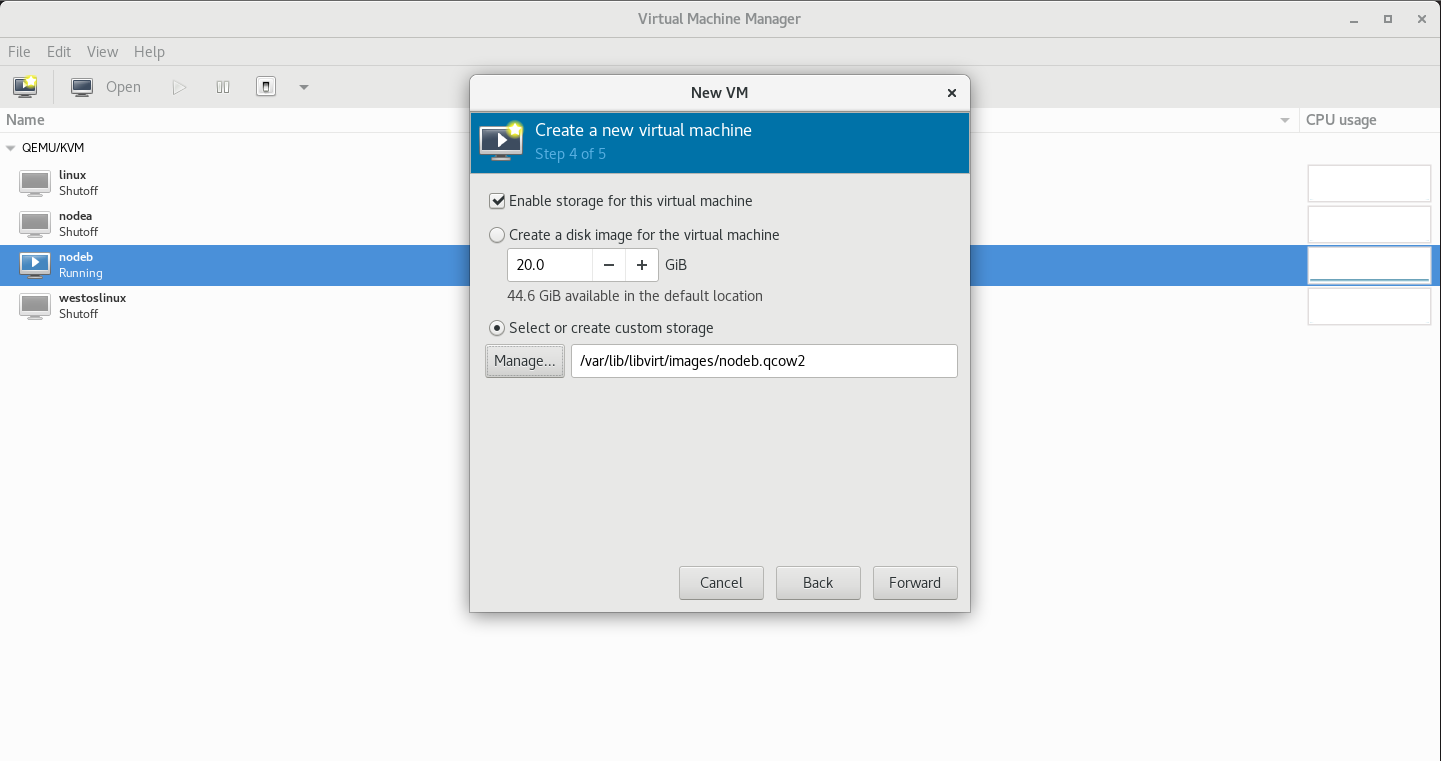This screenshot has width=1441, height=761.
Task: Click the disk size 20.0 field
Action: [550, 266]
